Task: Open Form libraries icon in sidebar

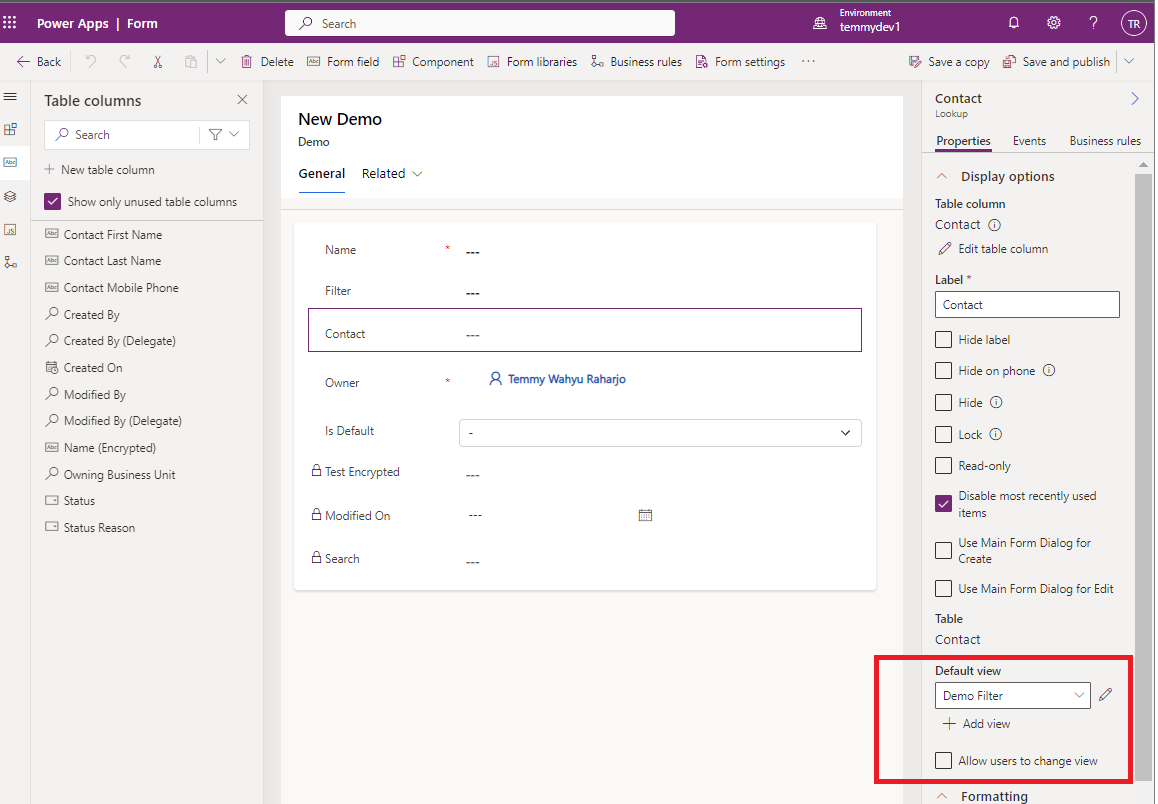Action: tap(10, 230)
